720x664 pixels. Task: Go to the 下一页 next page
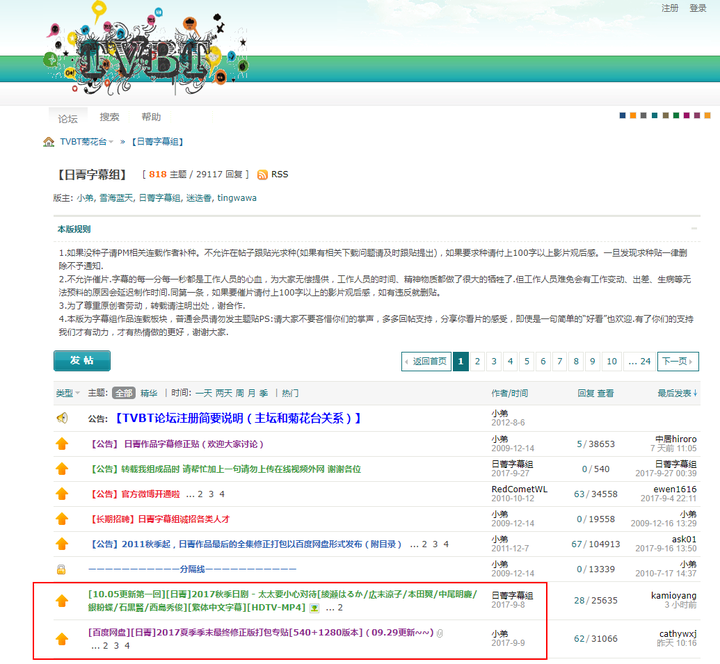coord(677,361)
